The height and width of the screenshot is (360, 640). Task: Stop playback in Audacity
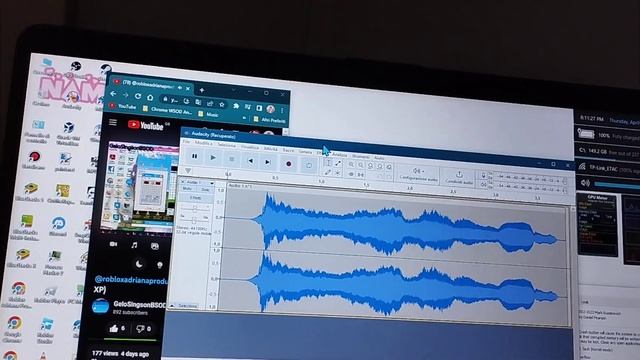pos(231,159)
